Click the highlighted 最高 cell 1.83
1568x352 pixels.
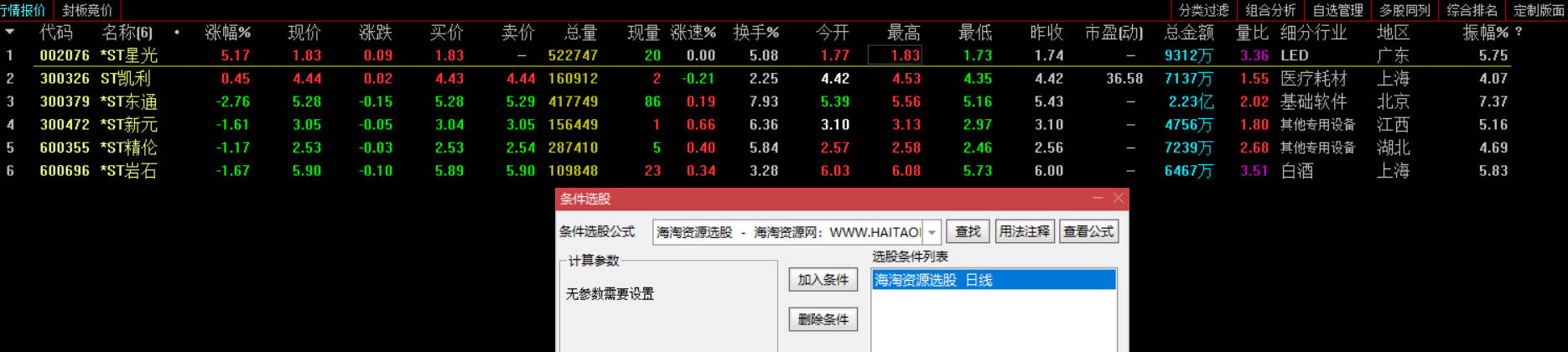(x=895, y=55)
